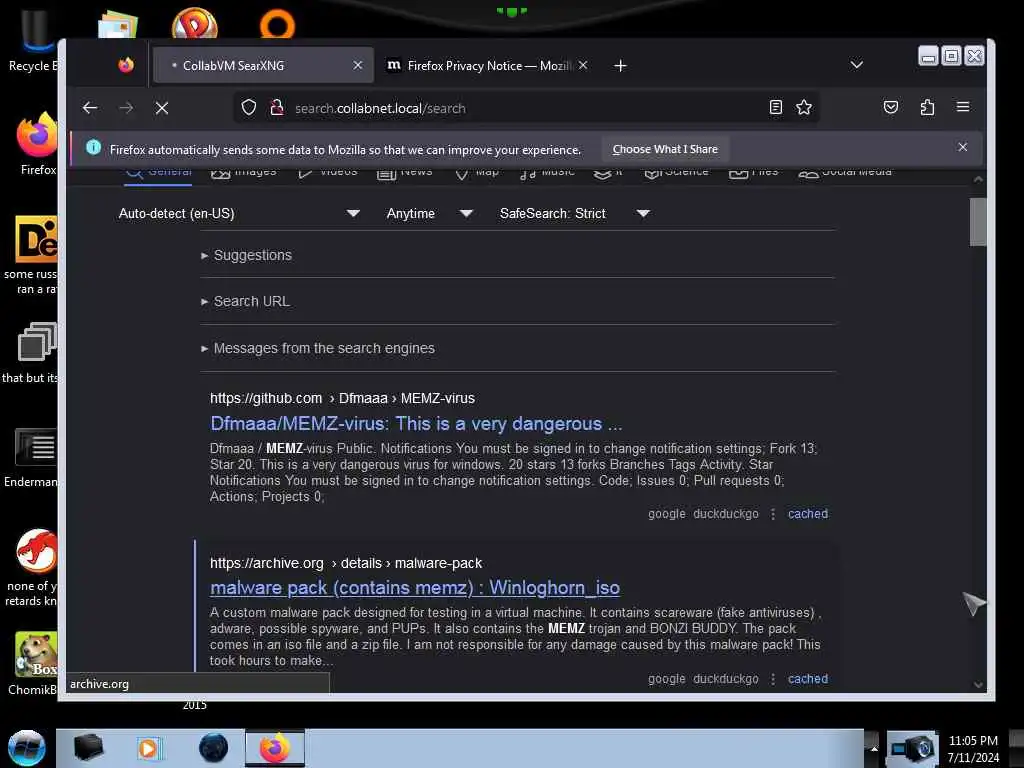Open cached version of GitHub result
This screenshot has width=1024, height=768.
pos(808,514)
